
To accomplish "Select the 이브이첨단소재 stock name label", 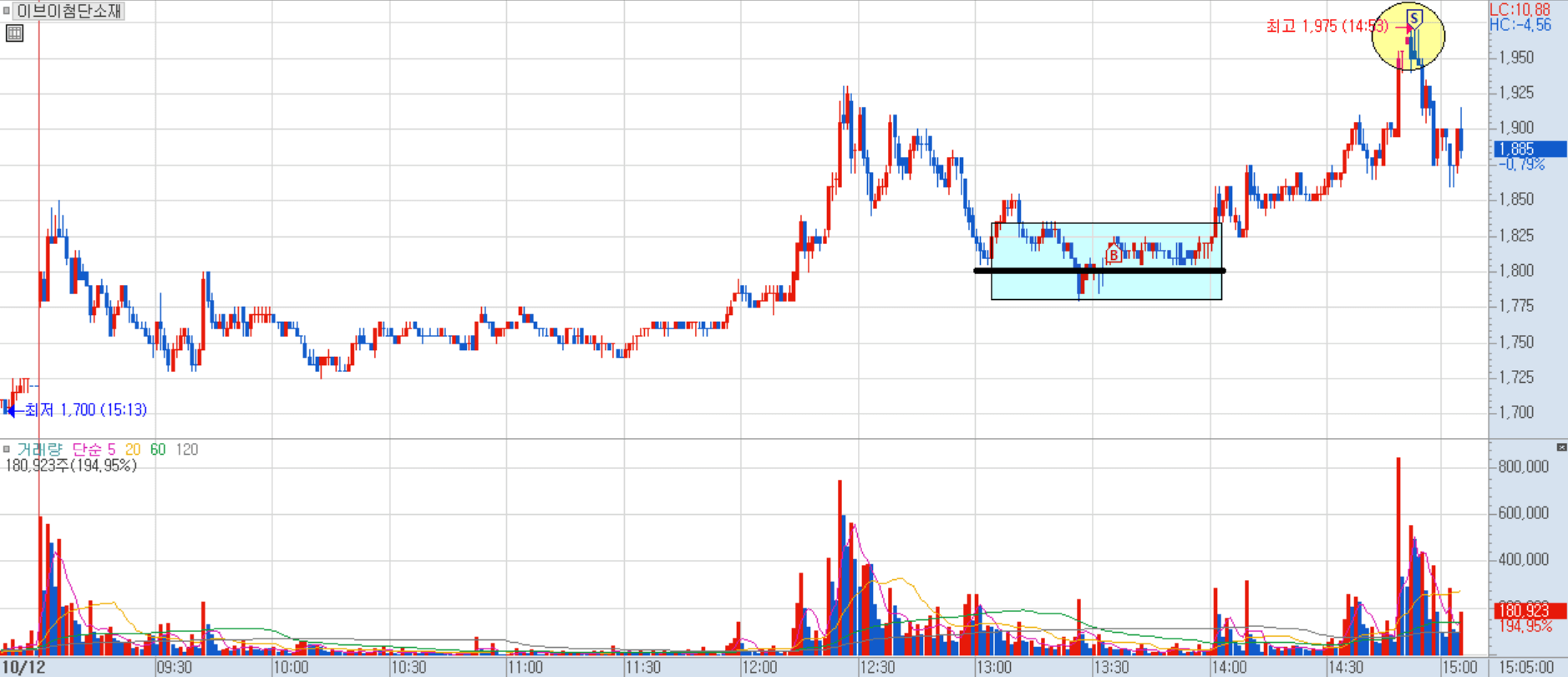I will click(69, 11).
